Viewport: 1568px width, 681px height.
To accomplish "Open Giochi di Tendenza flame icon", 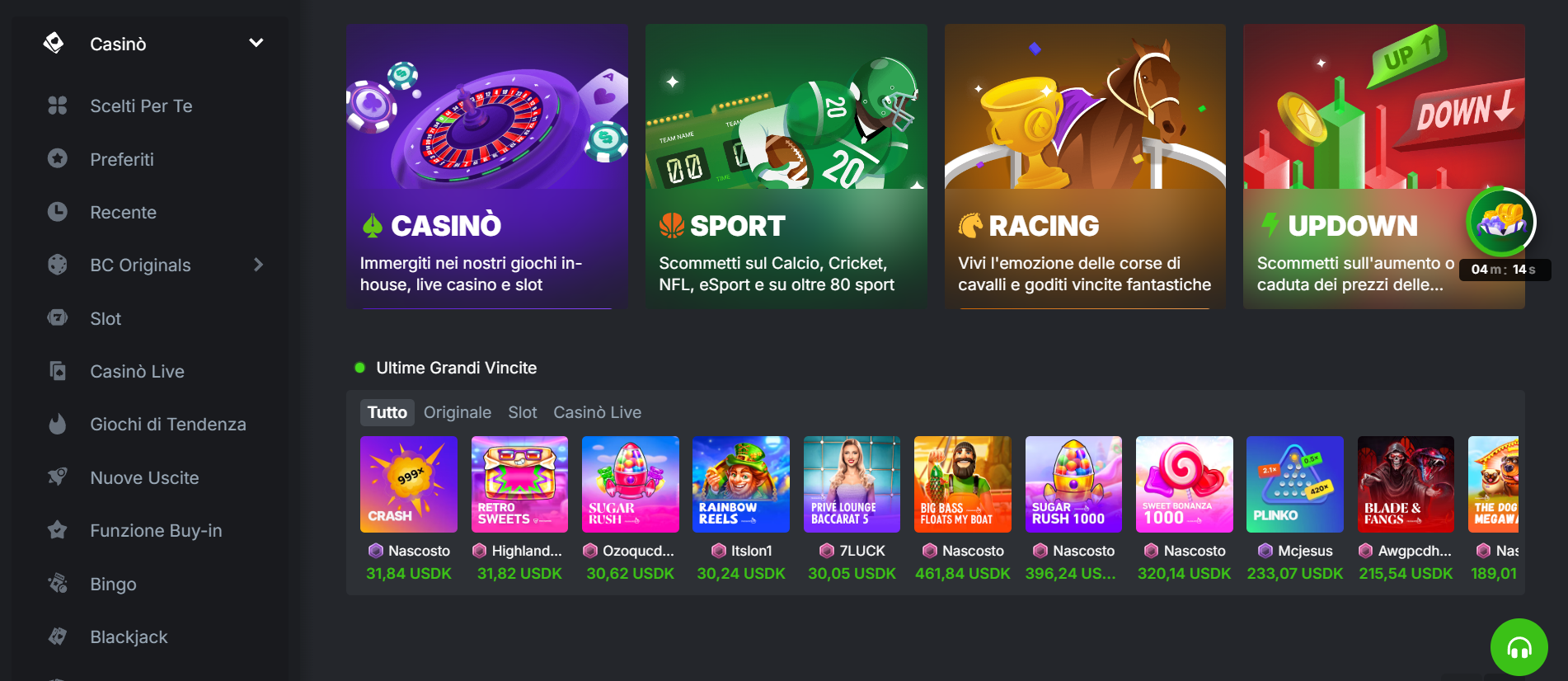I will 57,424.
